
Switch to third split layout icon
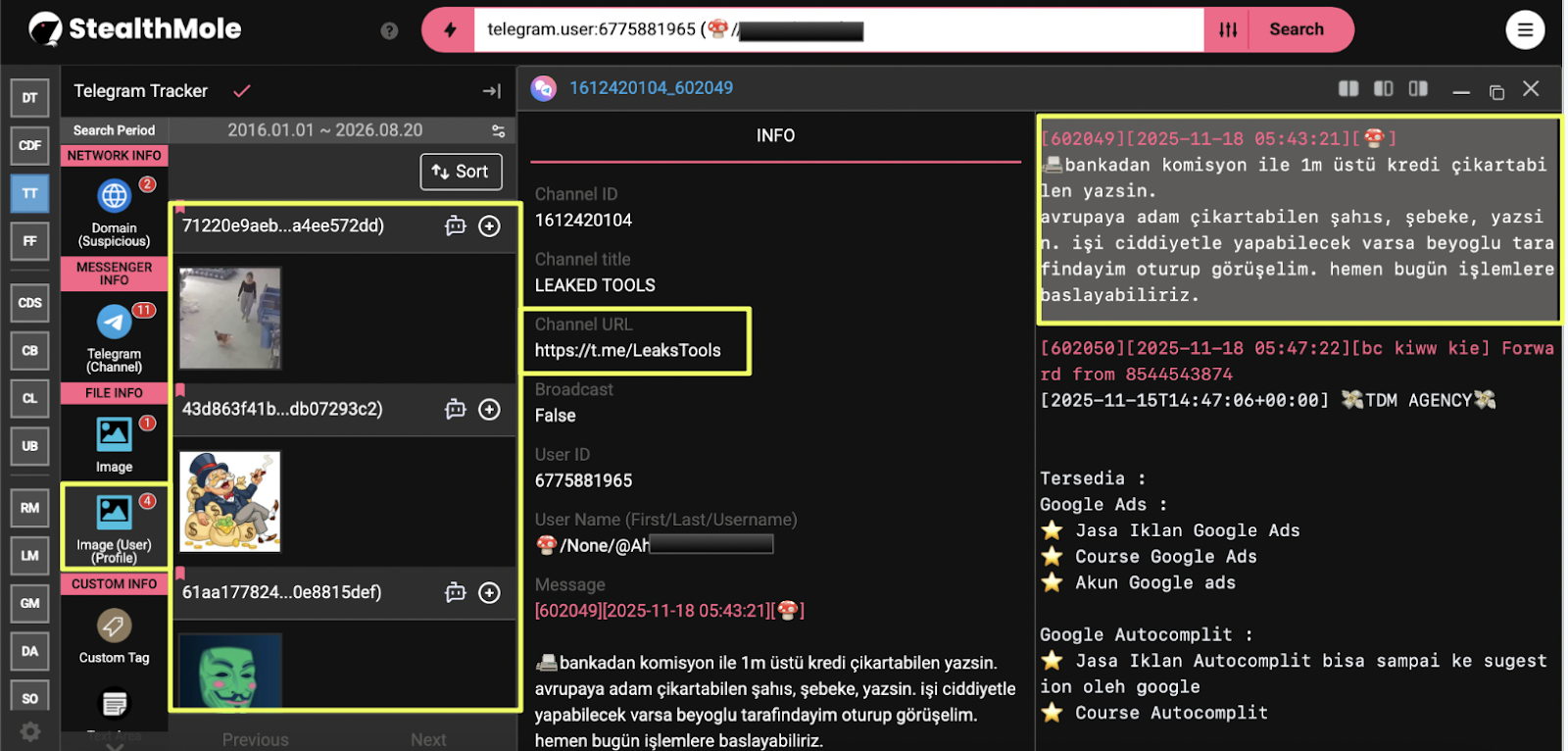[x=1418, y=89]
